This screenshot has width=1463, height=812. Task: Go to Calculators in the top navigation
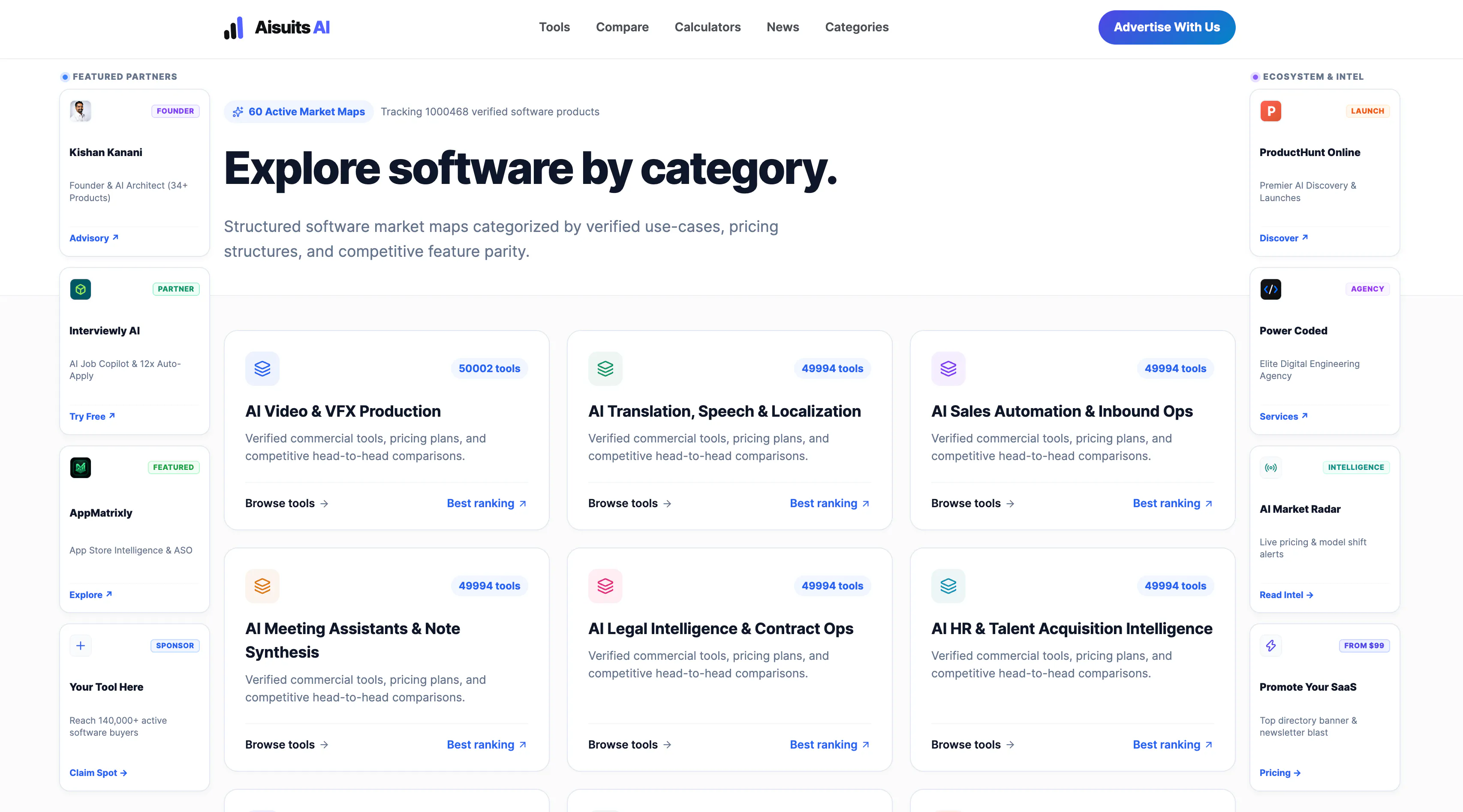tap(707, 27)
